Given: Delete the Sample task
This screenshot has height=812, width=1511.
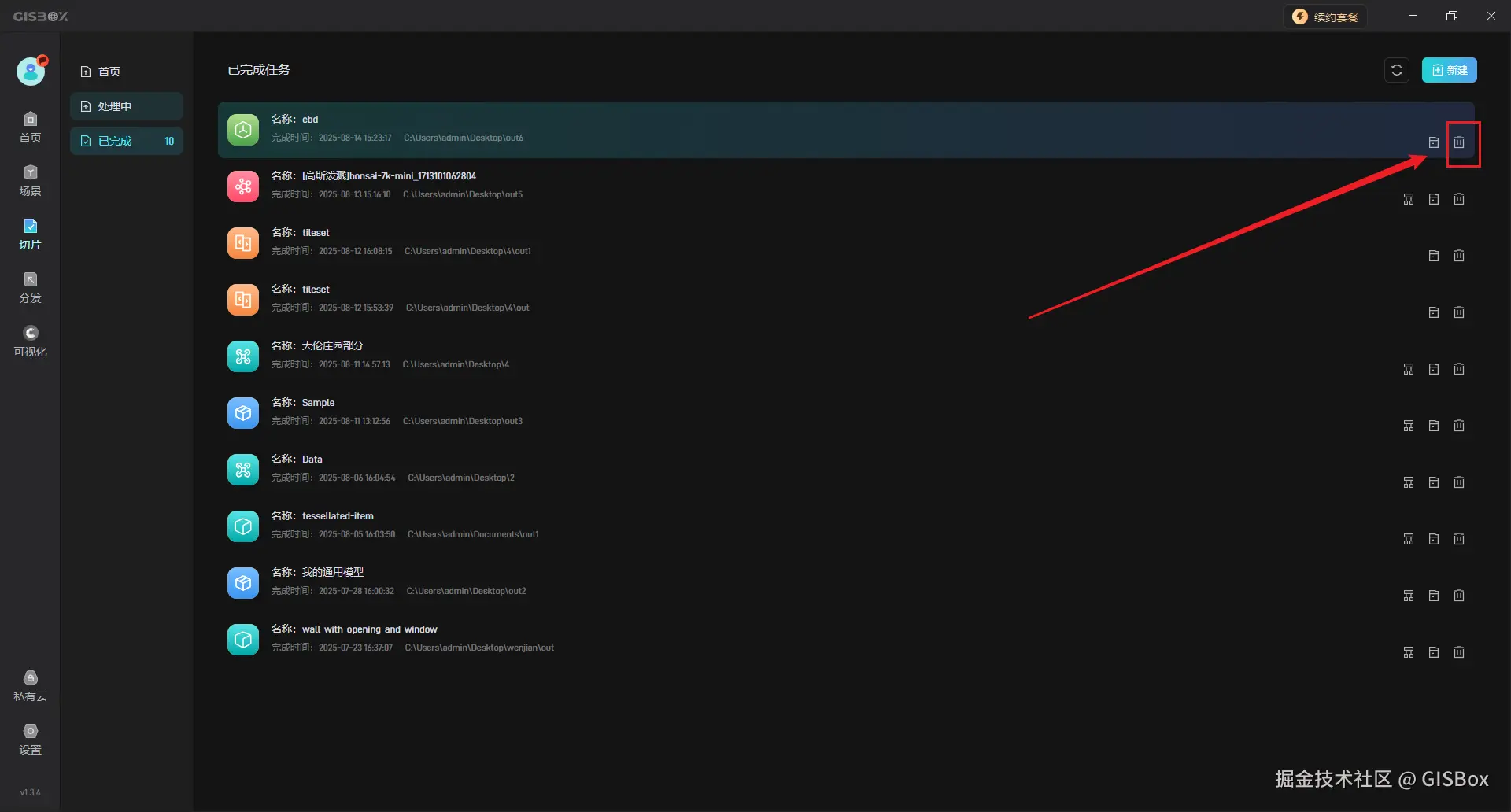Looking at the screenshot, I should click(x=1459, y=426).
